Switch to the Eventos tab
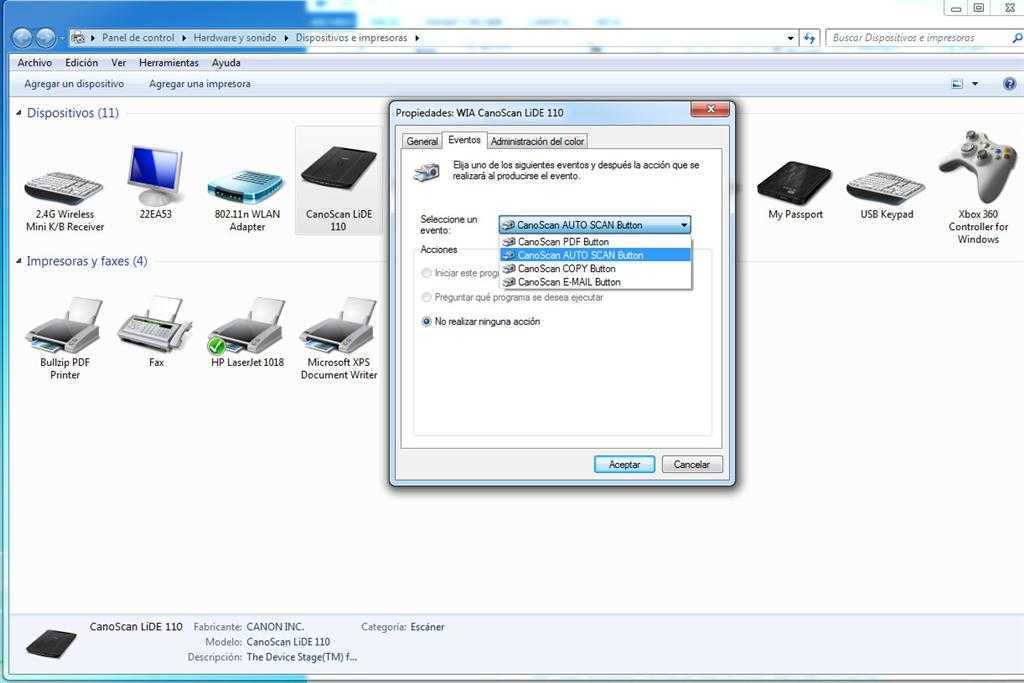The height and width of the screenshot is (683, 1024). 464,140
